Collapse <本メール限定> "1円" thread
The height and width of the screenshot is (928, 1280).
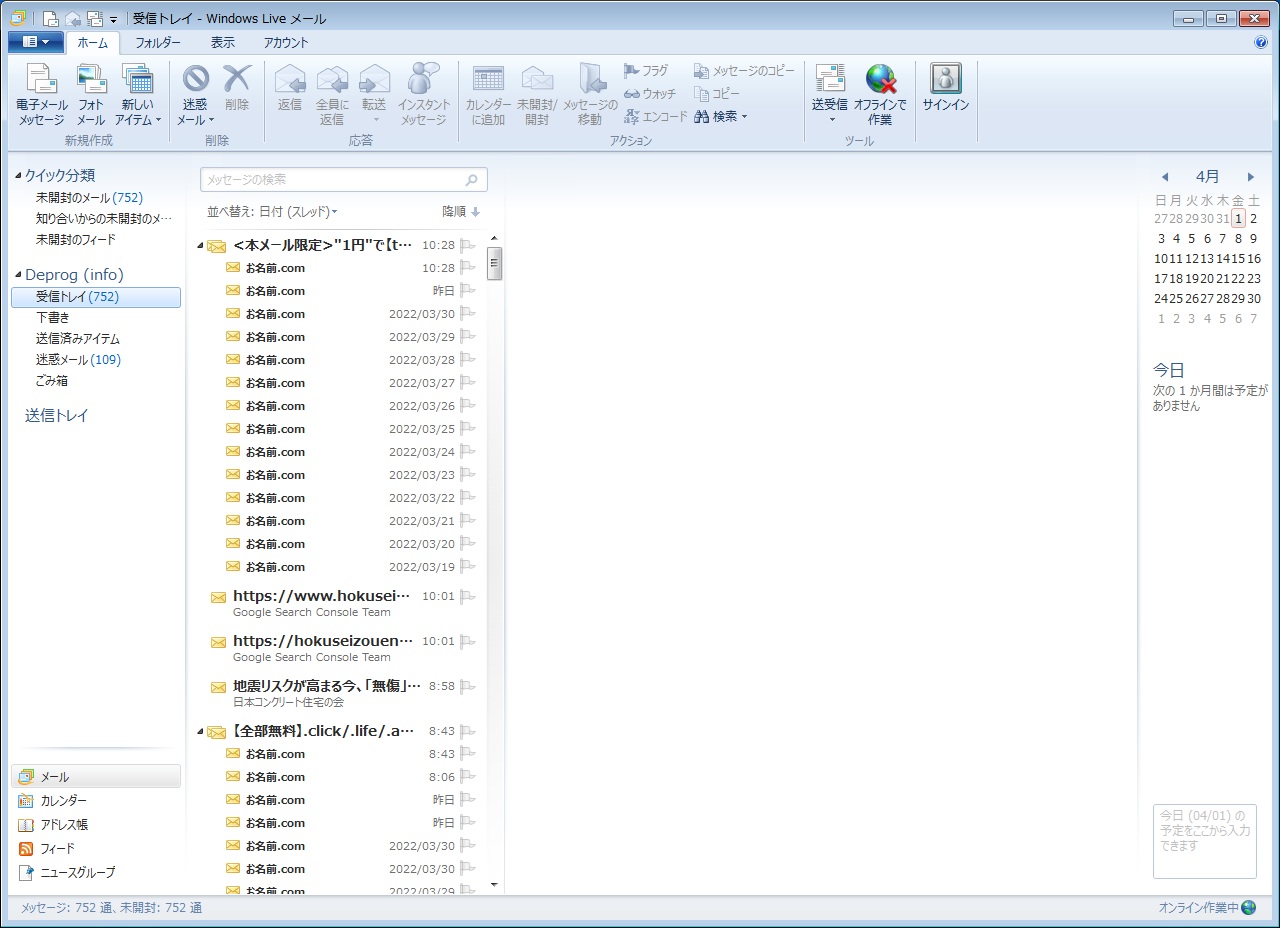pos(200,246)
